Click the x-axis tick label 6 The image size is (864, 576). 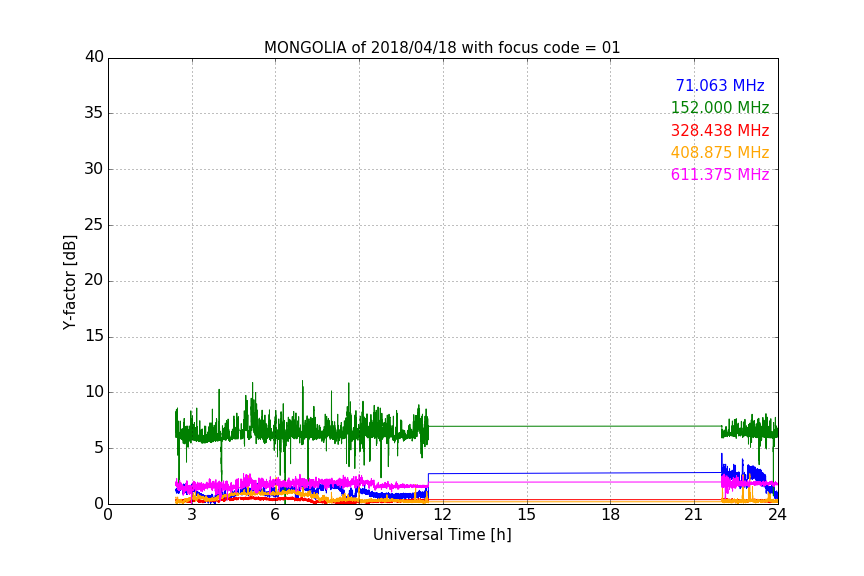pos(276,515)
